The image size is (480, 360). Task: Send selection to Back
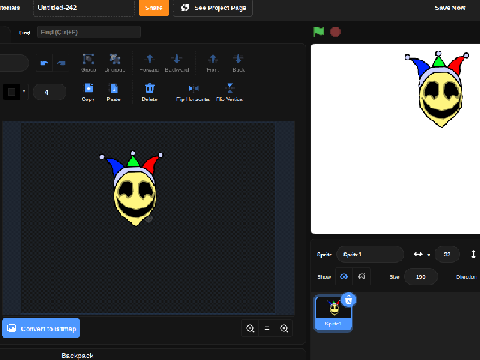(x=238, y=63)
